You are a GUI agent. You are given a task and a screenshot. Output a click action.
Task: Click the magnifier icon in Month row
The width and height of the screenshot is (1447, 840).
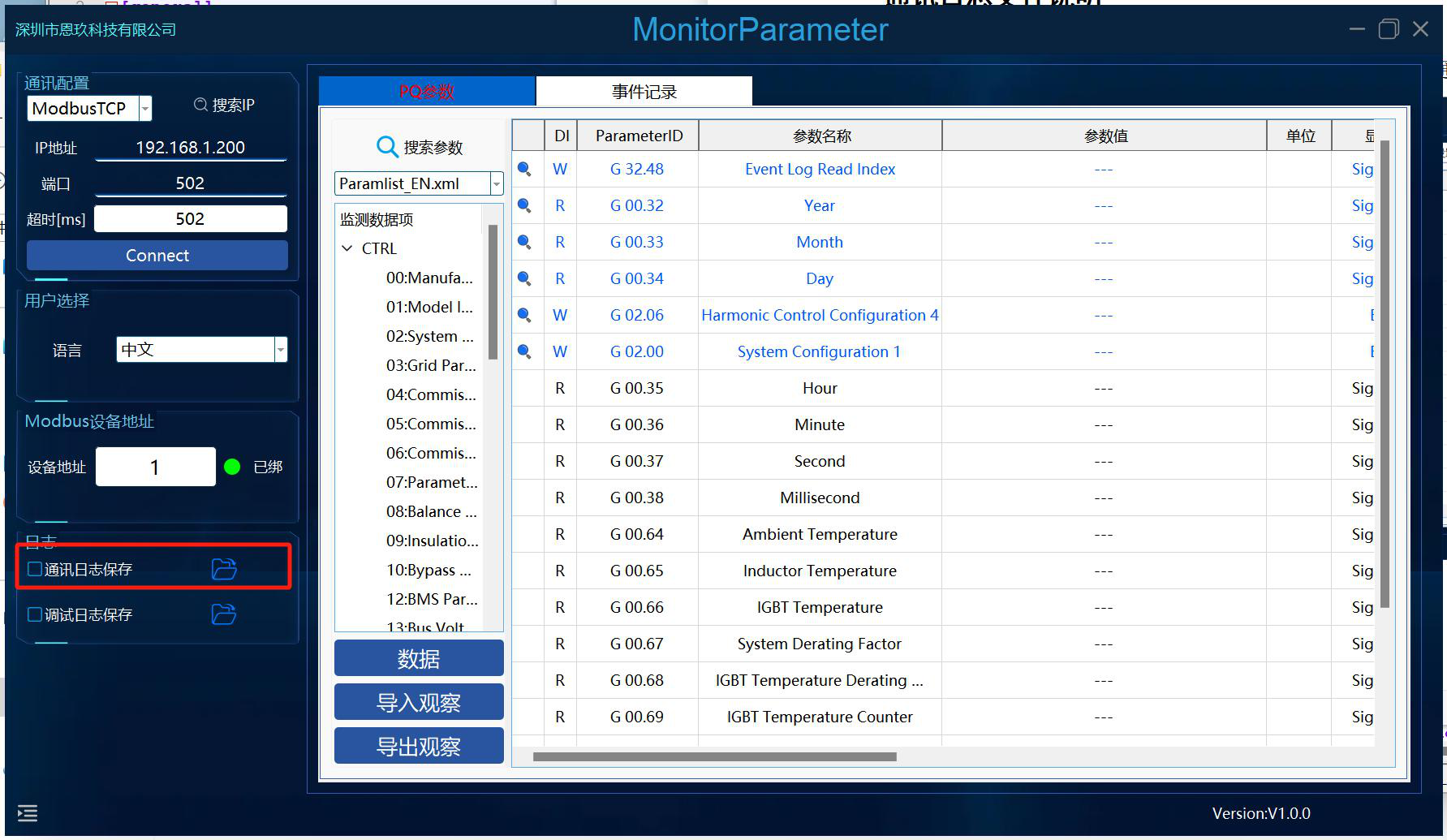(524, 242)
